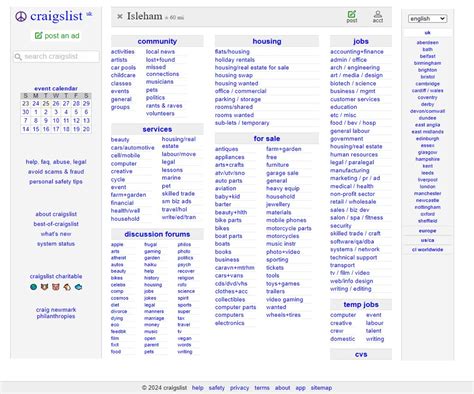Click the post icon in header

point(352,16)
